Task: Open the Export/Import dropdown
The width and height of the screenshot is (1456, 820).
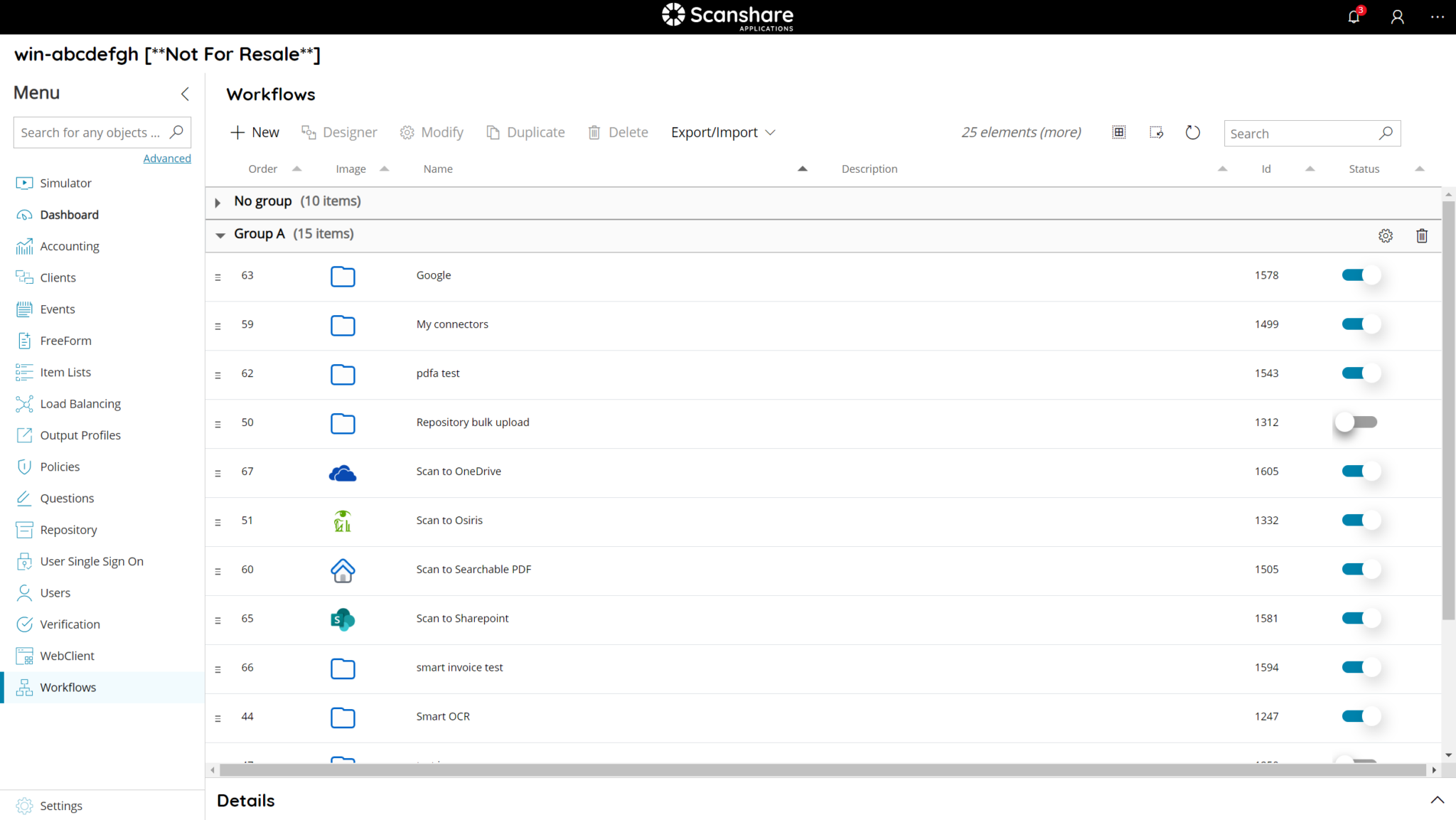Action: pos(723,132)
